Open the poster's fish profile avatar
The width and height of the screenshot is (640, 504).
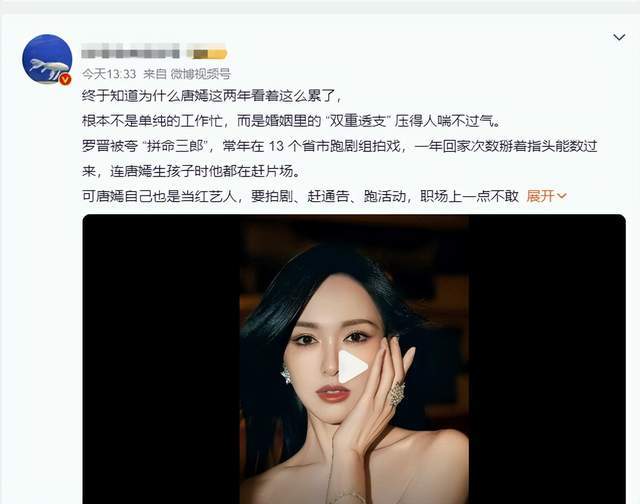[47, 59]
